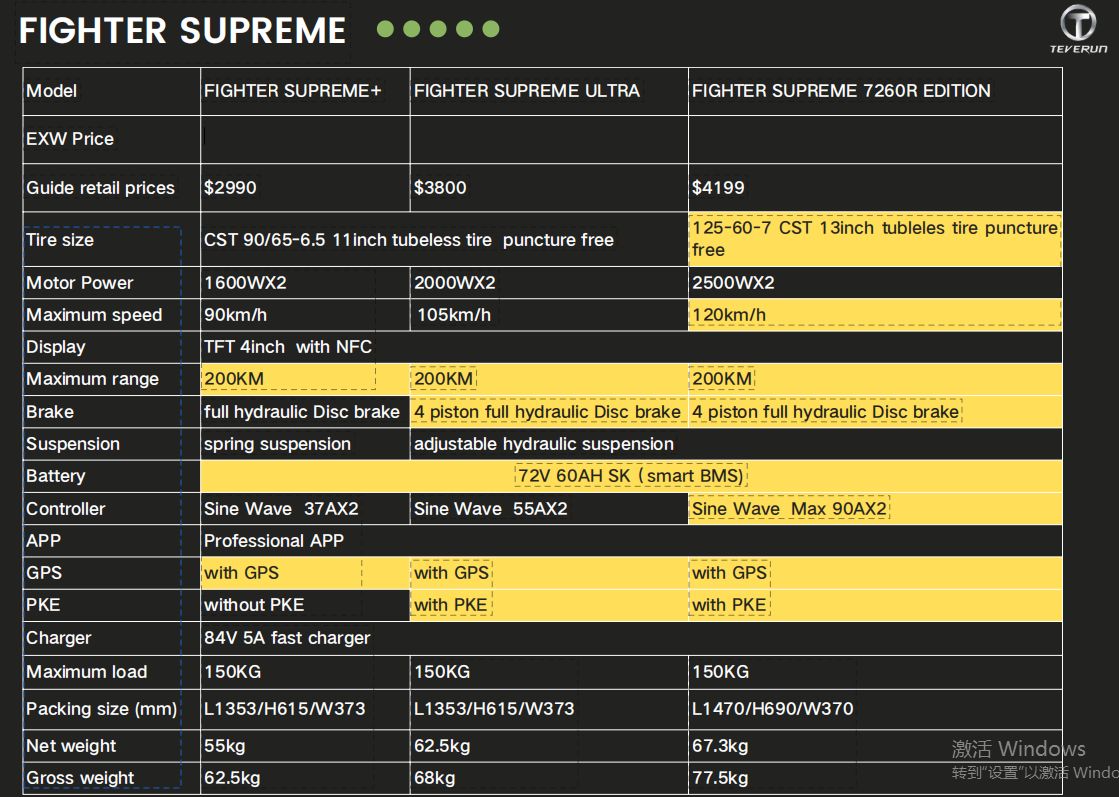Select the EXW Price row label
This screenshot has width=1119, height=797.
tap(70, 138)
